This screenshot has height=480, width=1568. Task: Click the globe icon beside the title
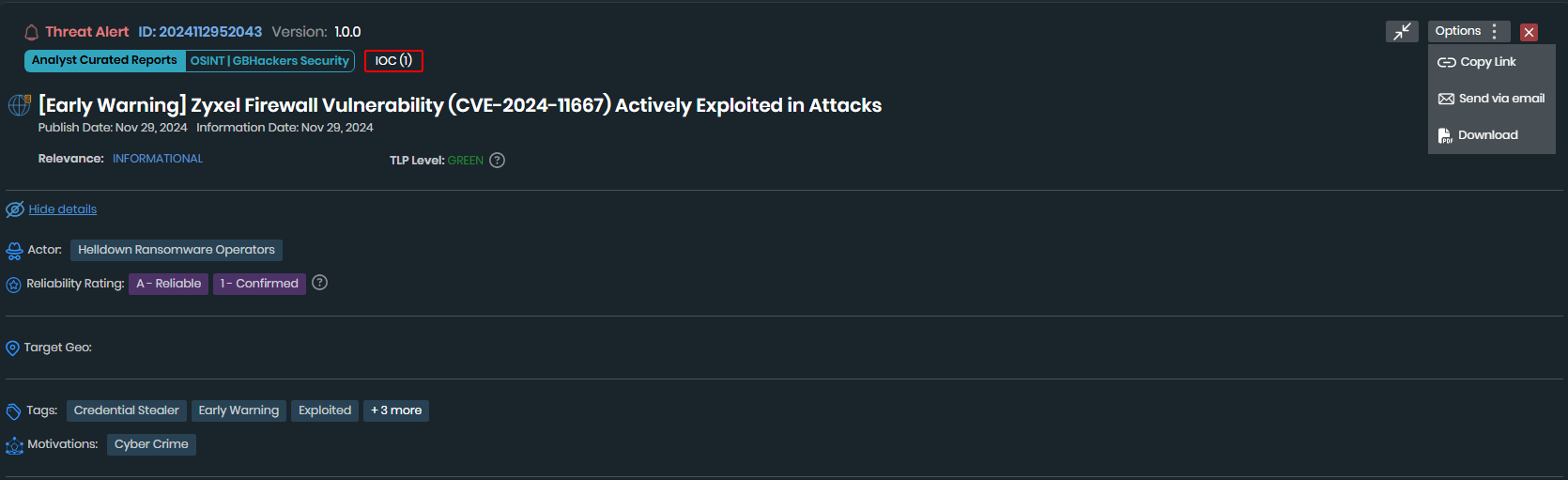19,105
